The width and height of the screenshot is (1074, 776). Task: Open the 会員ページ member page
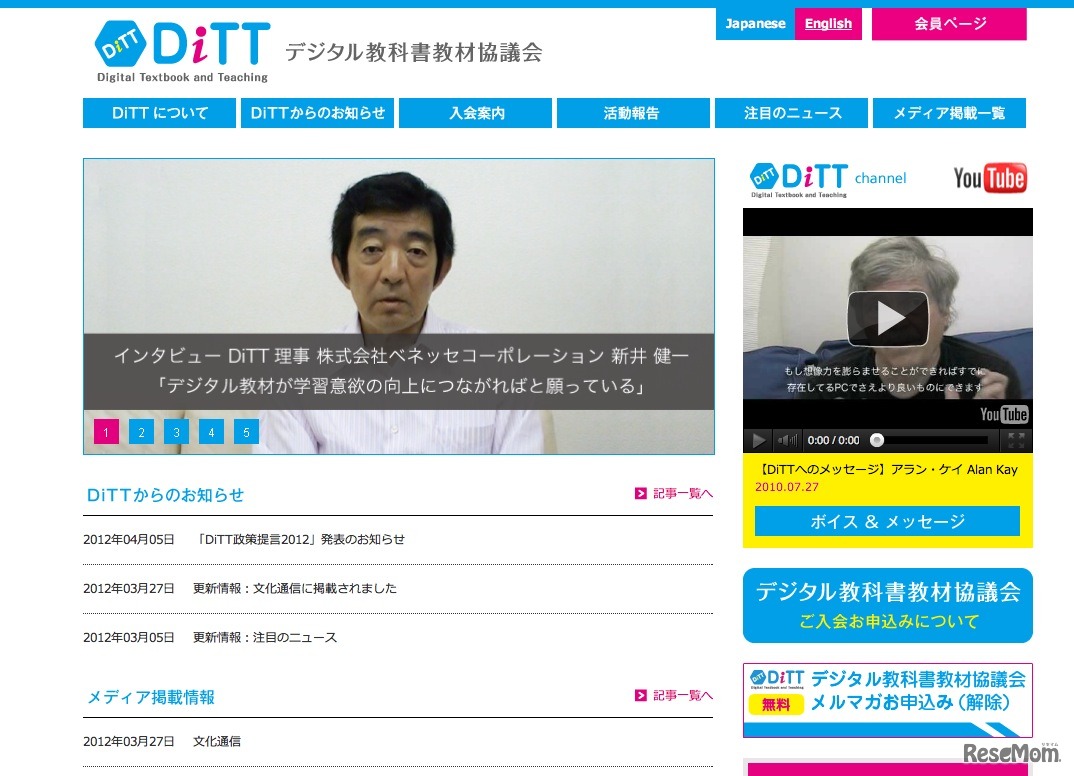pos(948,23)
